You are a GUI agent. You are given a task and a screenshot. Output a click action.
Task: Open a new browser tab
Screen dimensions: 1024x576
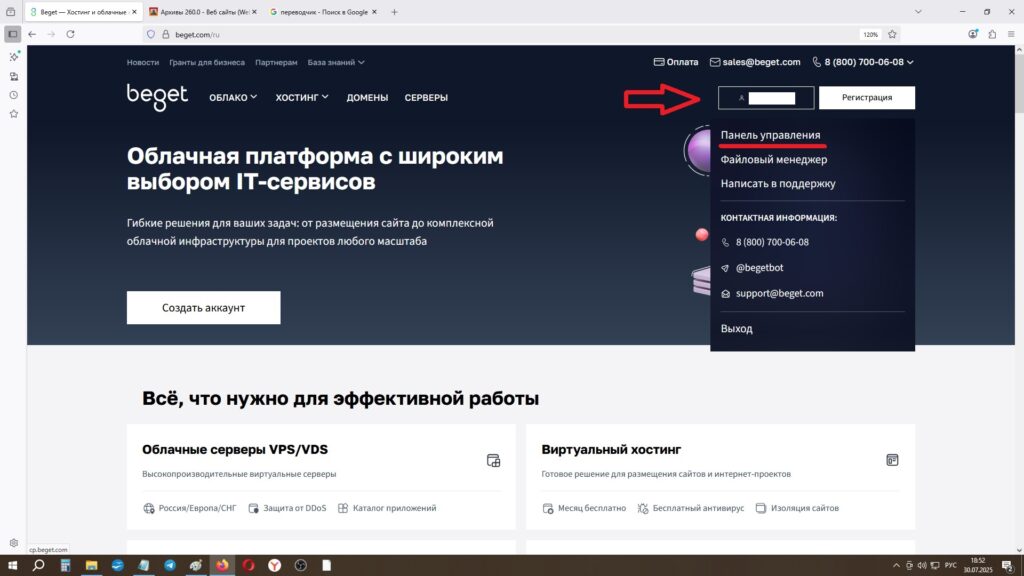click(x=394, y=12)
